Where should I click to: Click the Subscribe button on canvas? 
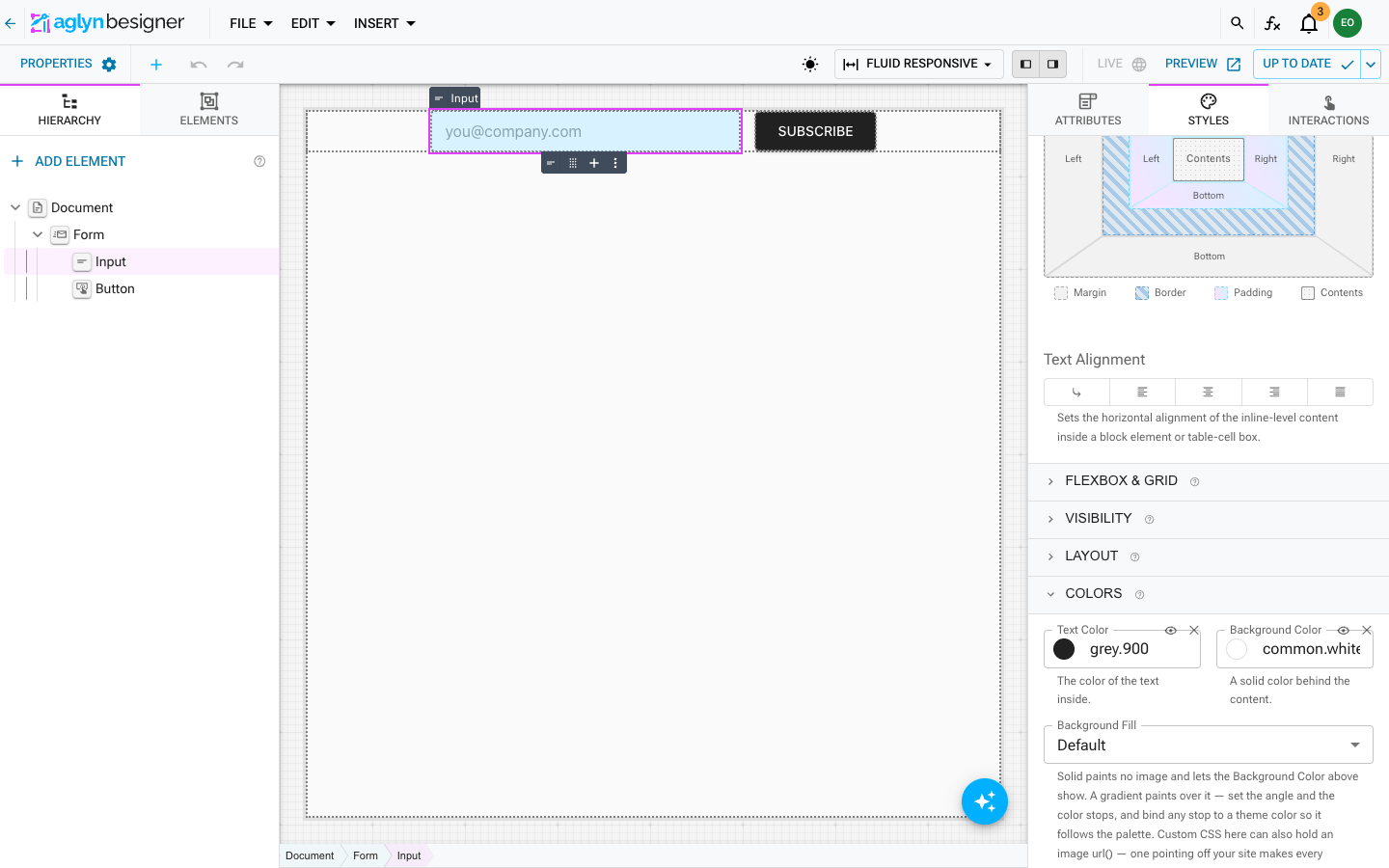[815, 131]
